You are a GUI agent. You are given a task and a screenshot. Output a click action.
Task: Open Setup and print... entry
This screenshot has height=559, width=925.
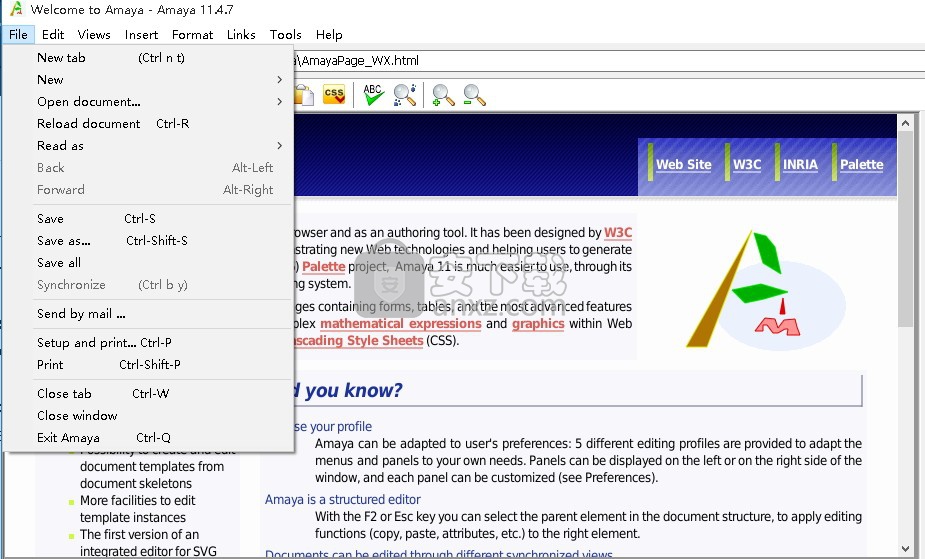click(149, 343)
